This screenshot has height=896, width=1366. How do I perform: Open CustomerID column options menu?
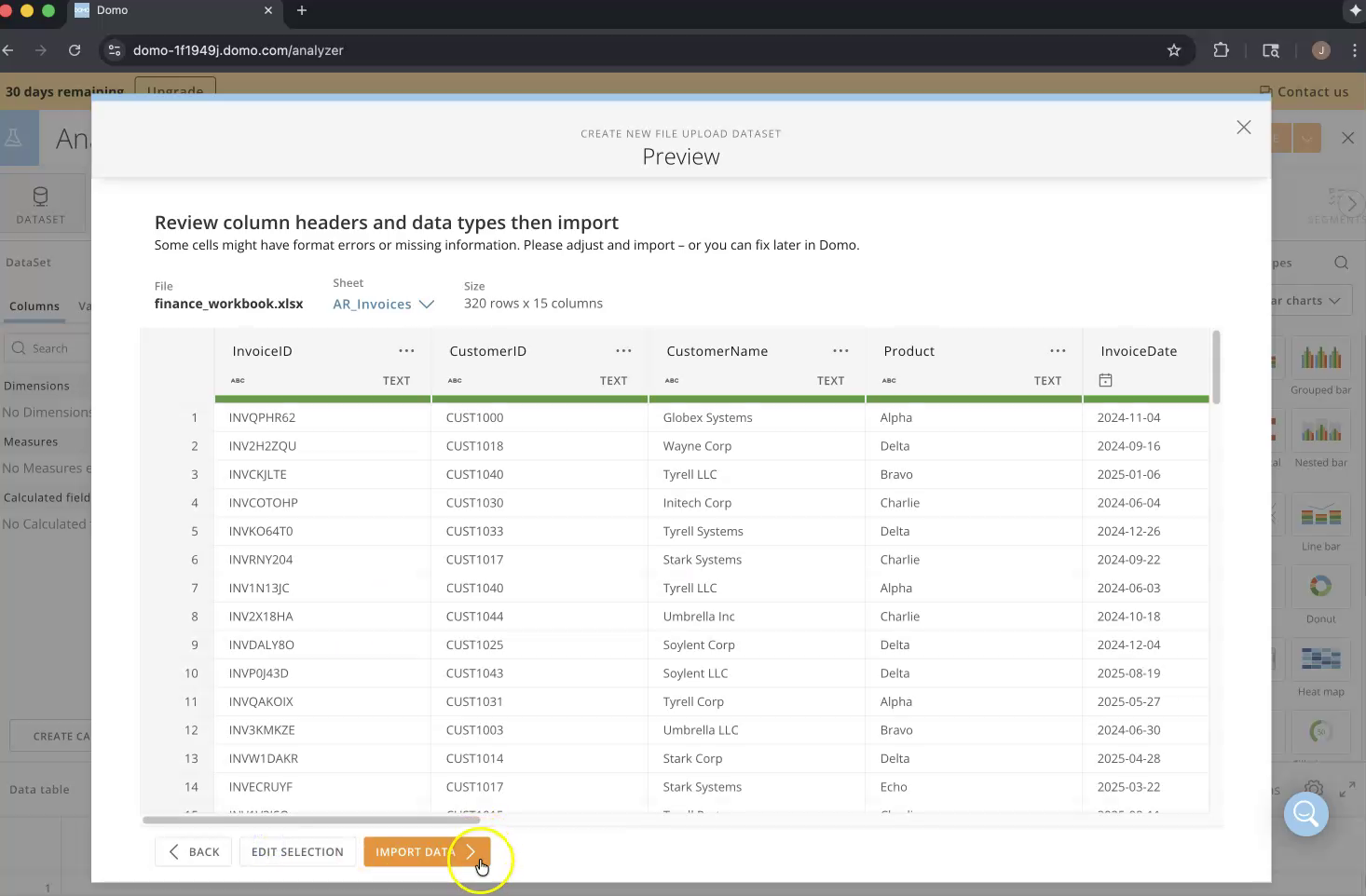[623, 351]
